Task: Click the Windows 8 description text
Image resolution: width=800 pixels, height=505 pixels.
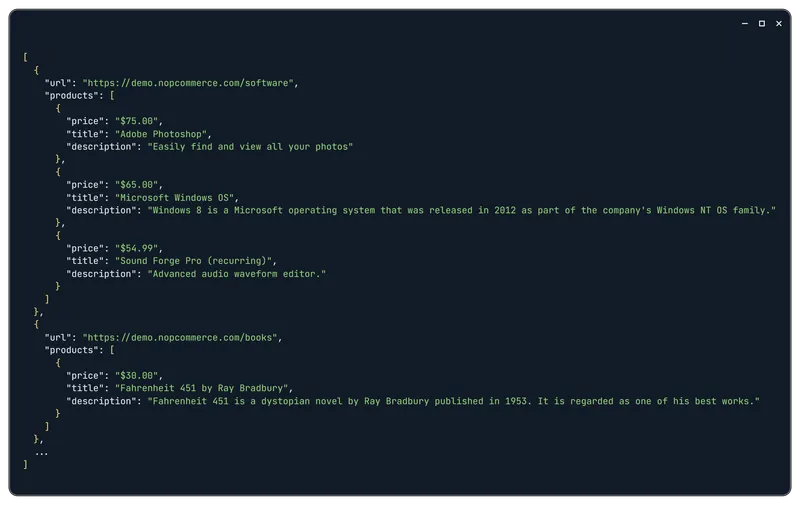Action: pyautogui.click(x=462, y=210)
